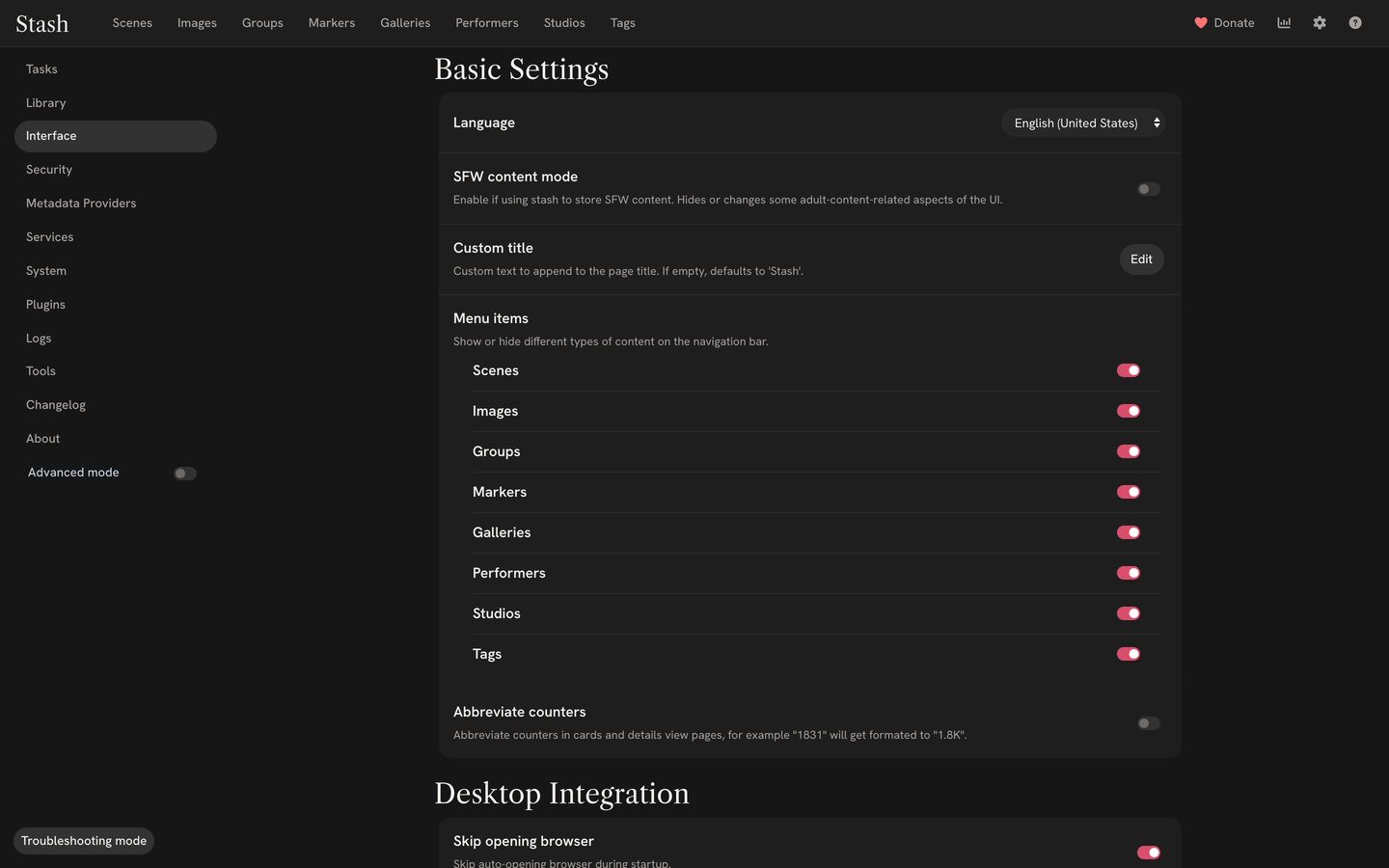The width and height of the screenshot is (1389, 868).
Task: Open Galleries in the top navigation
Action: pos(405,23)
